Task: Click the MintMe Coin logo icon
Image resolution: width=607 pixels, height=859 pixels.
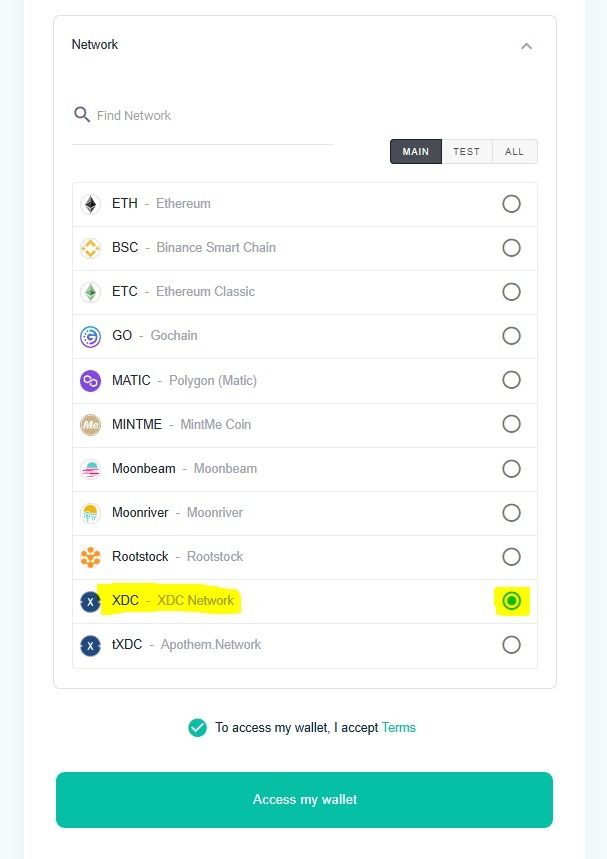Action: point(91,425)
